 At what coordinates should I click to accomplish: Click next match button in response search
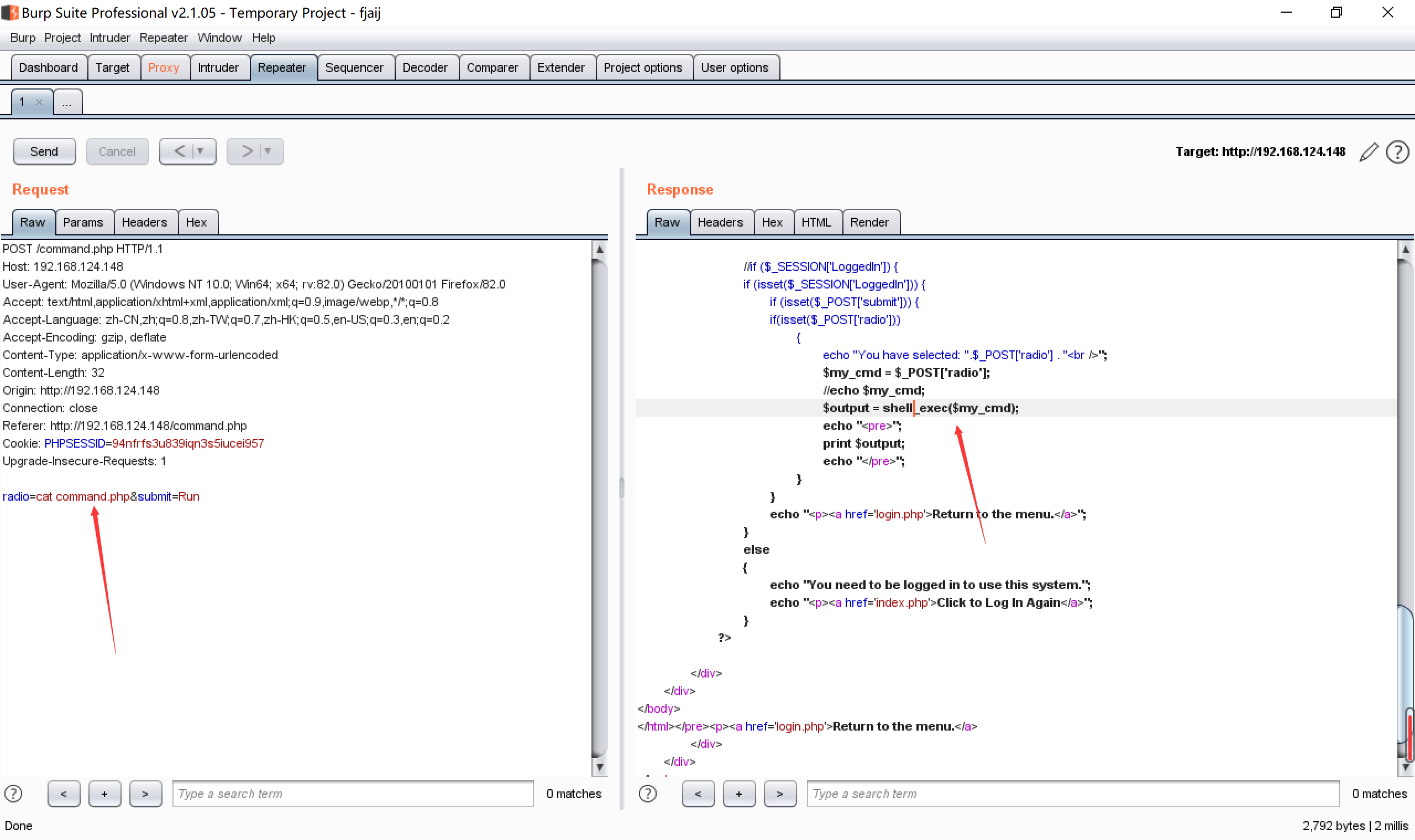pyautogui.click(x=780, y=794)
